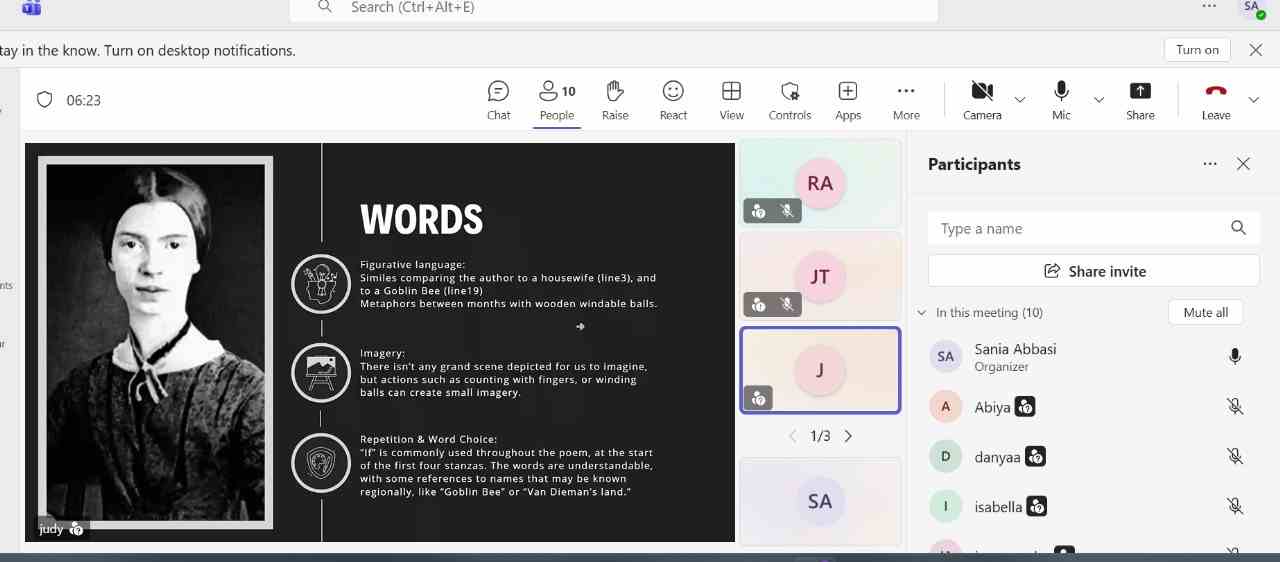1280x562 pixels.
Task: Share your screen with Share button
Action: tap(1140, 100)
